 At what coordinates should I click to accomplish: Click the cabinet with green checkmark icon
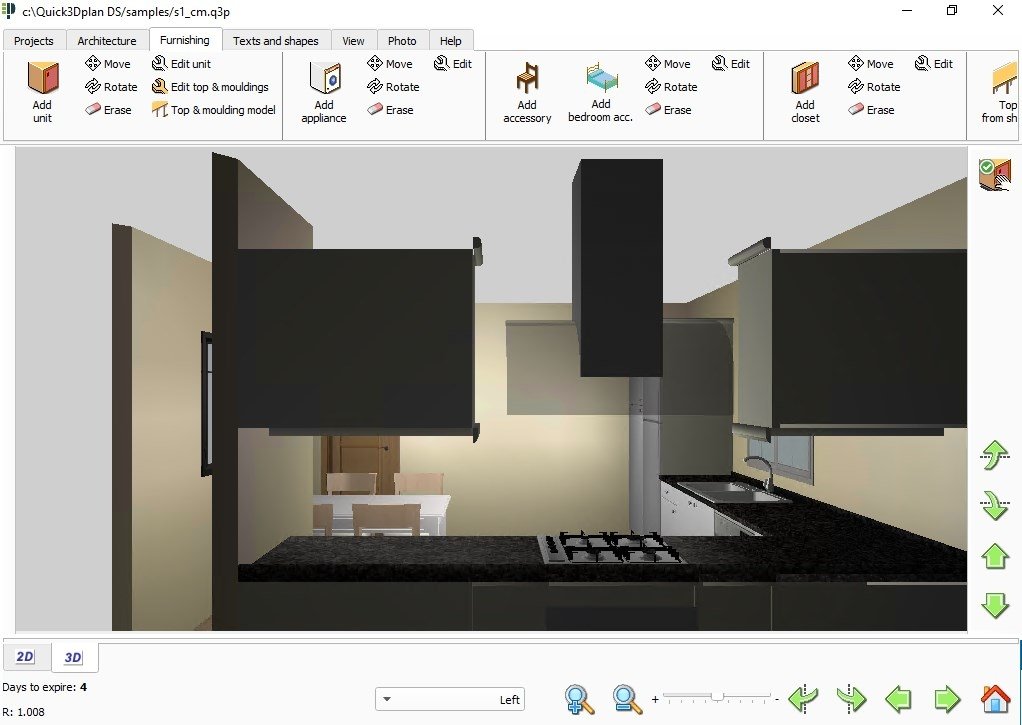click(995, 175)
